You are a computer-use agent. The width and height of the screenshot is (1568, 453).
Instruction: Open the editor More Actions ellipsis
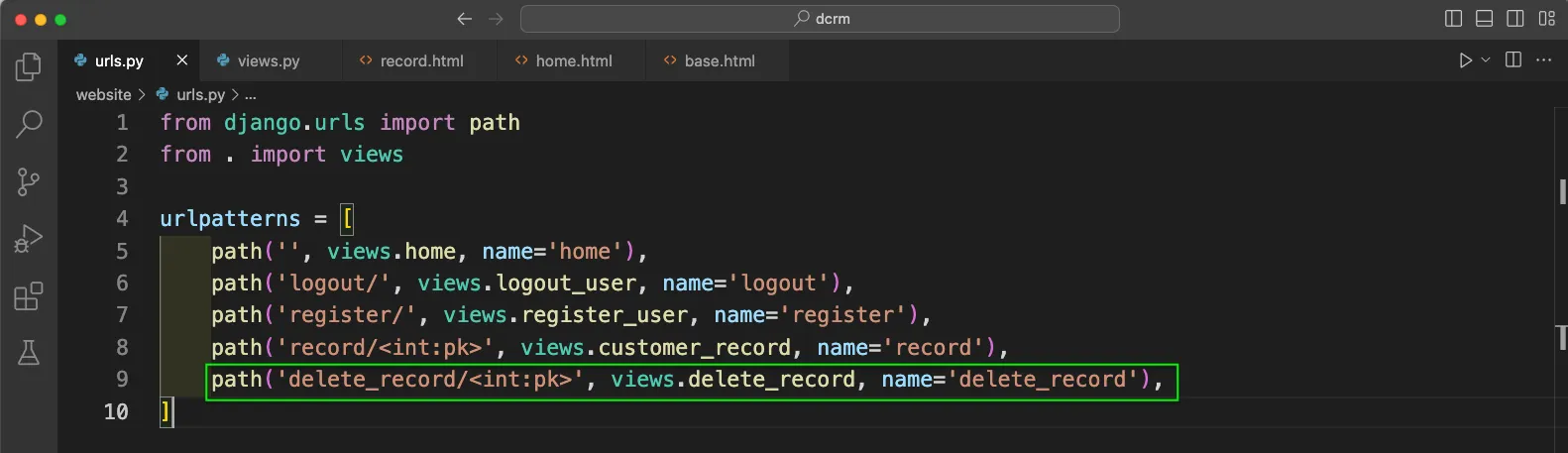(1544, 60)
